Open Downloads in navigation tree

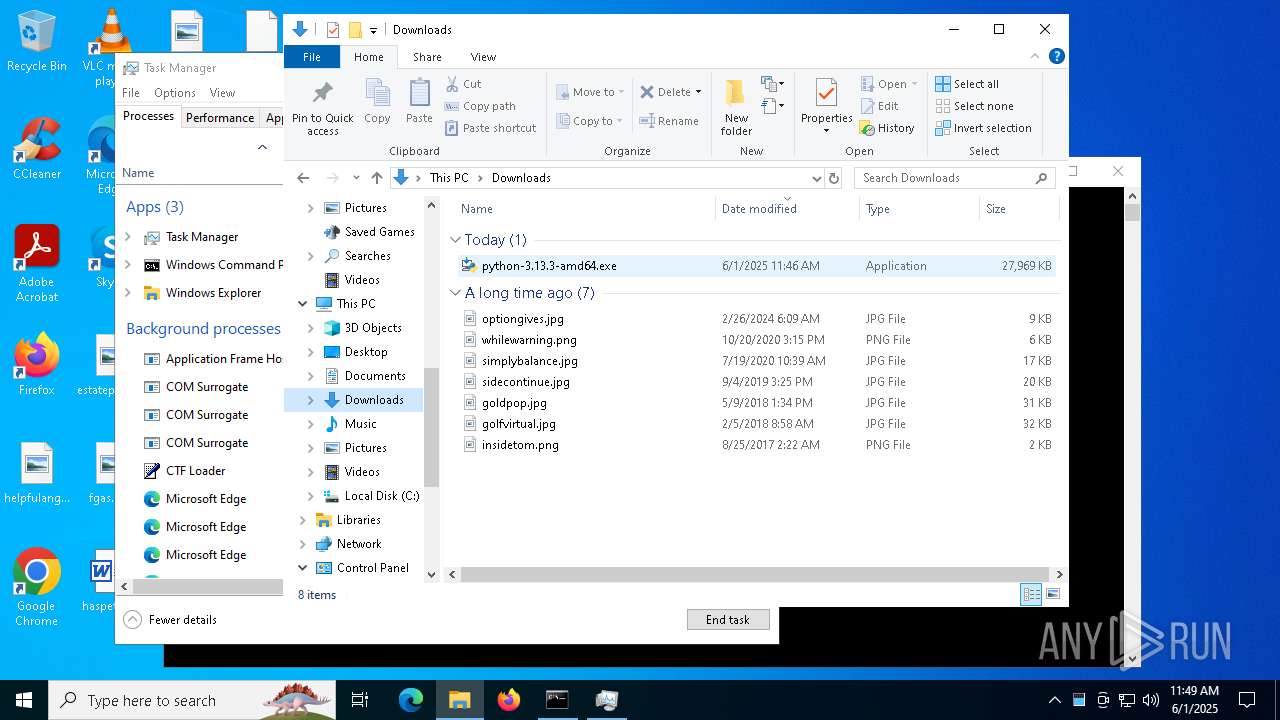point(374,400)
